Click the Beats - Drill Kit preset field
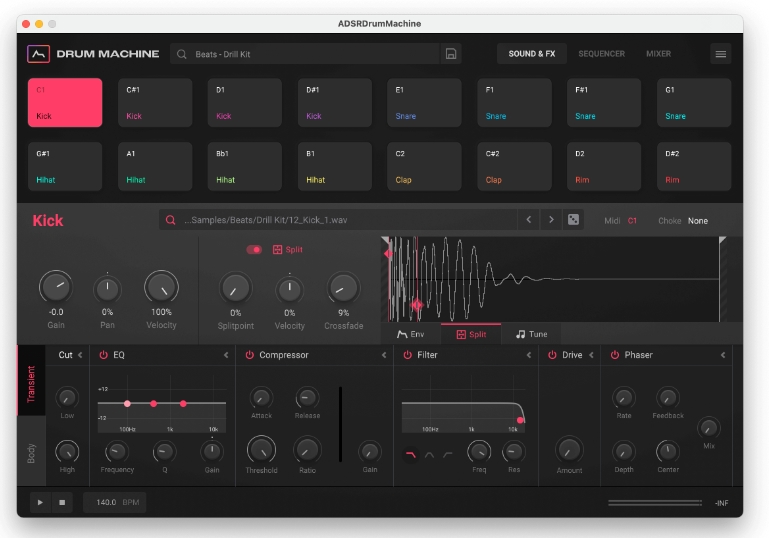This screenshot has width=769, height=538. (305, 54)
